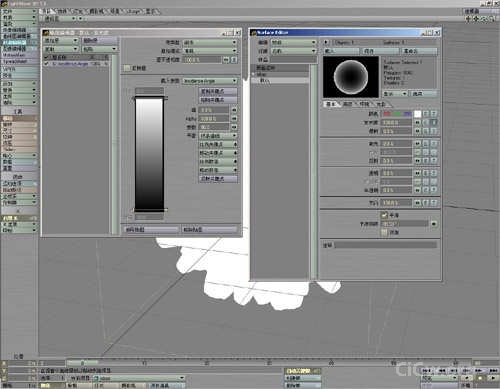This screenshot has height=389, width=500.
Task: Click Save button in Surface Editor
Action: [380, 51]
